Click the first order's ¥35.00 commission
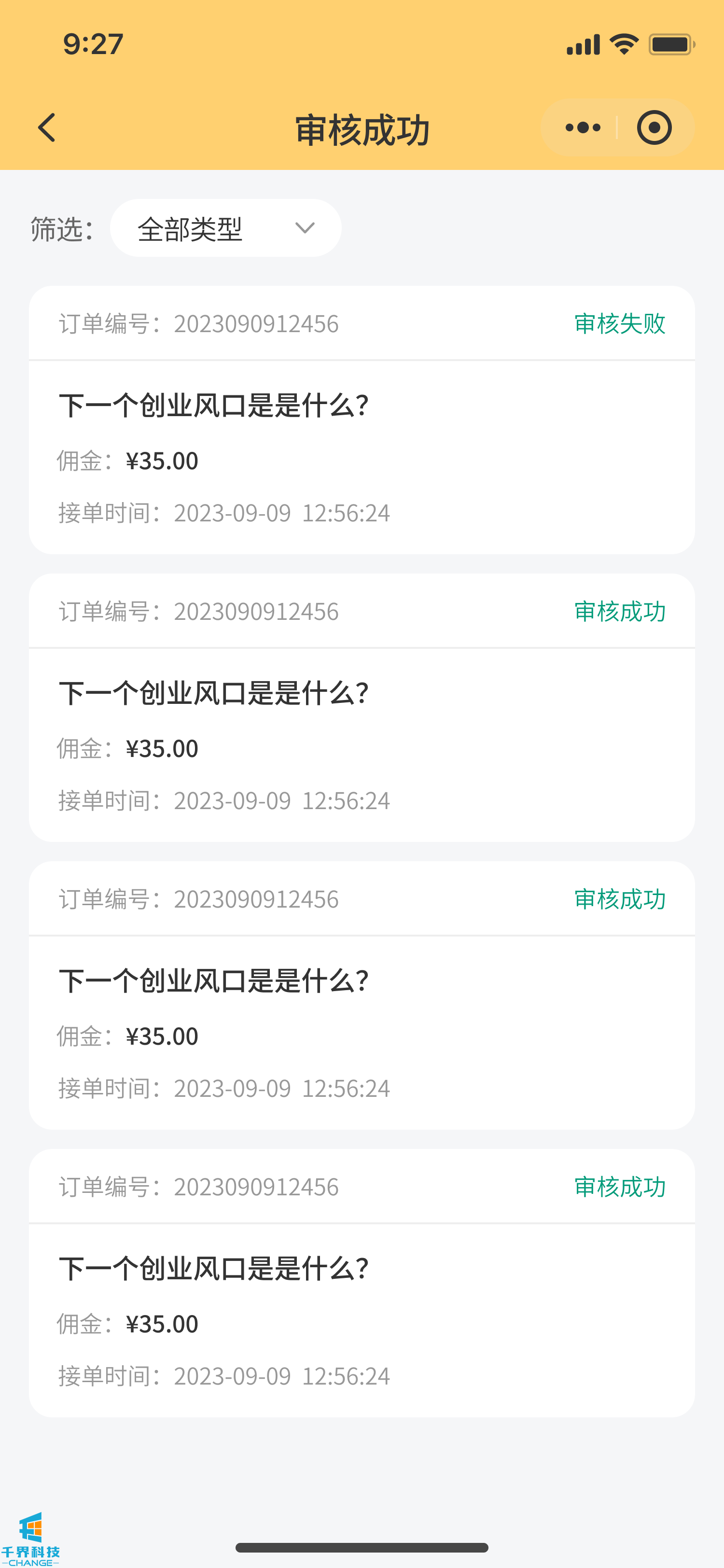724x1568 pixels. point(162,462)
